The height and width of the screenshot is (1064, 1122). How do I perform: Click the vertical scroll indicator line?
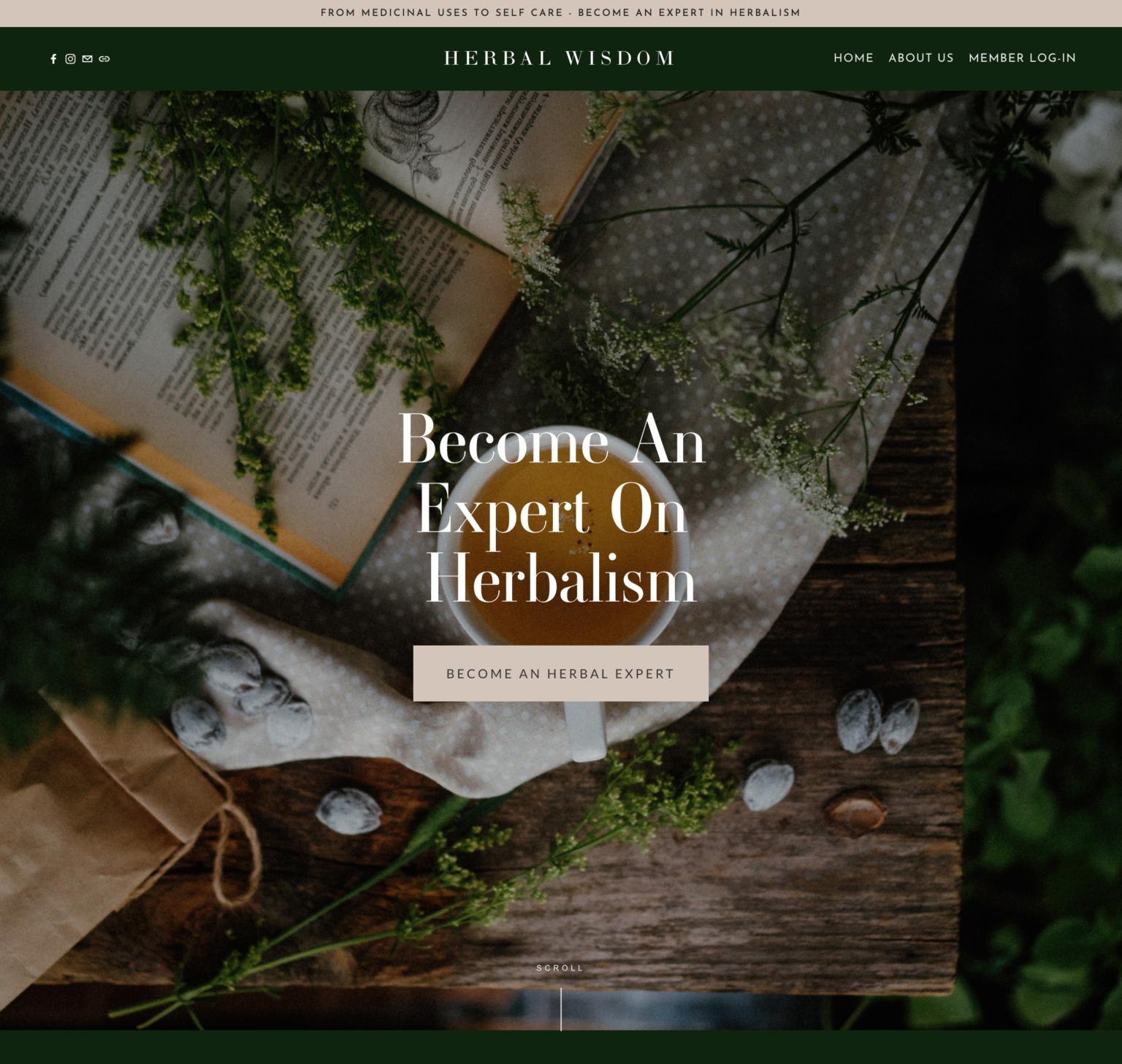point(561,1008)
